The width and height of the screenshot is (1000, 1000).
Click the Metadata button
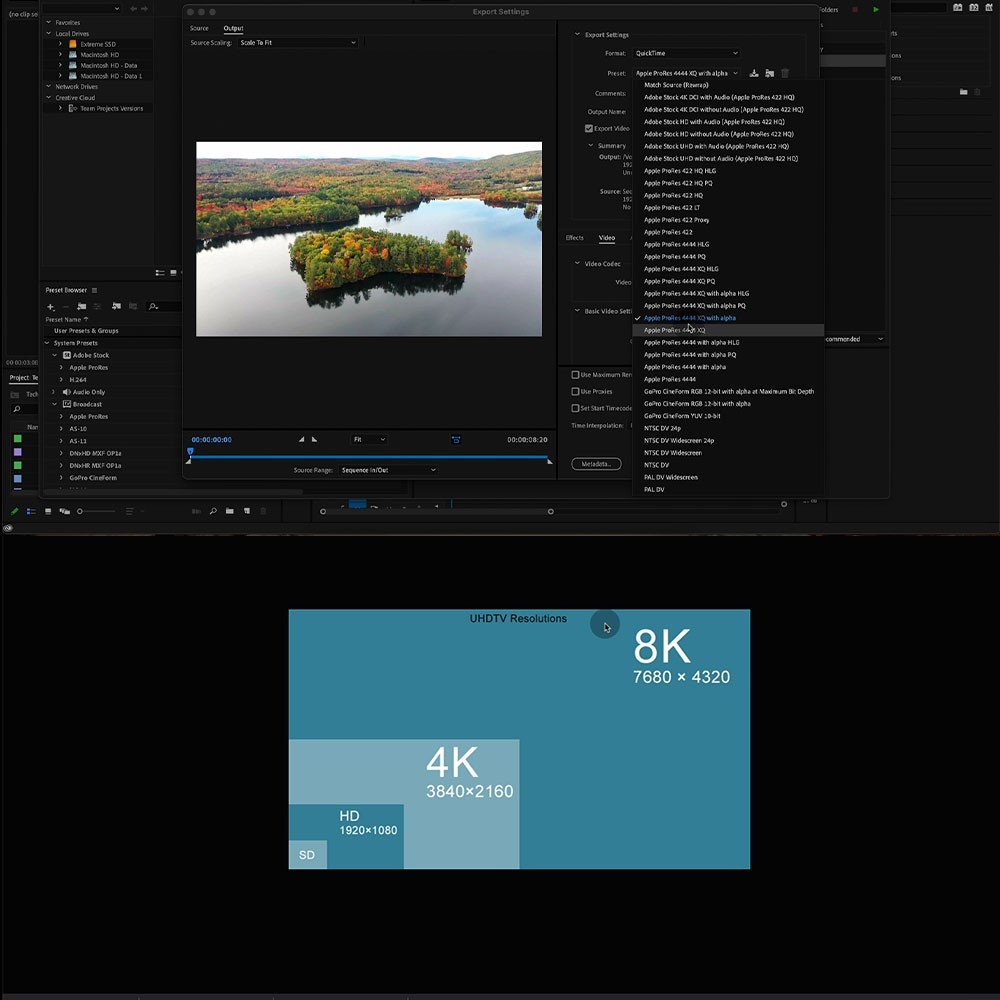[596, 464]
